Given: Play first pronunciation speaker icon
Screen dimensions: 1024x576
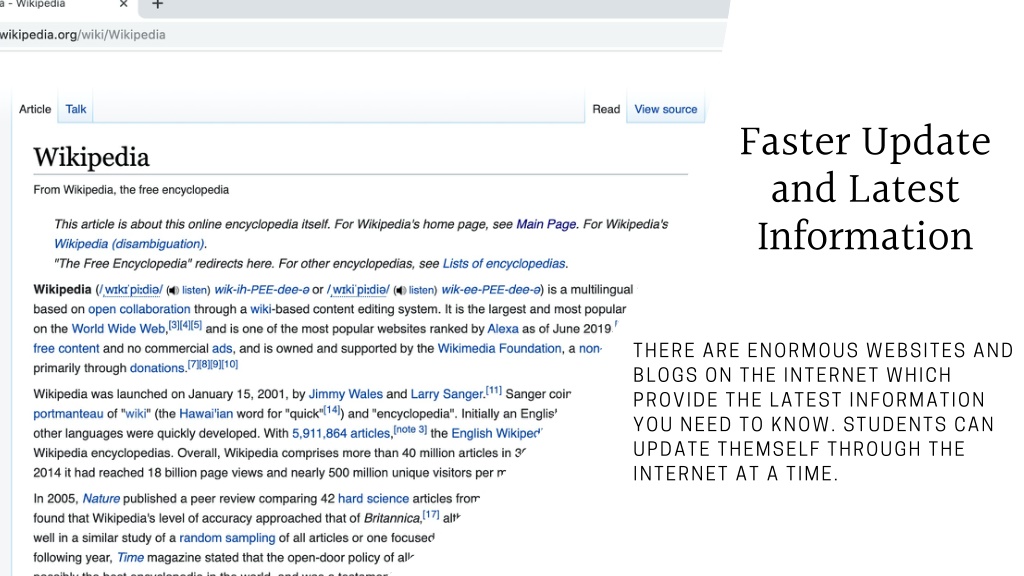Looking at the screenshot, I should (x=173, y=290).
